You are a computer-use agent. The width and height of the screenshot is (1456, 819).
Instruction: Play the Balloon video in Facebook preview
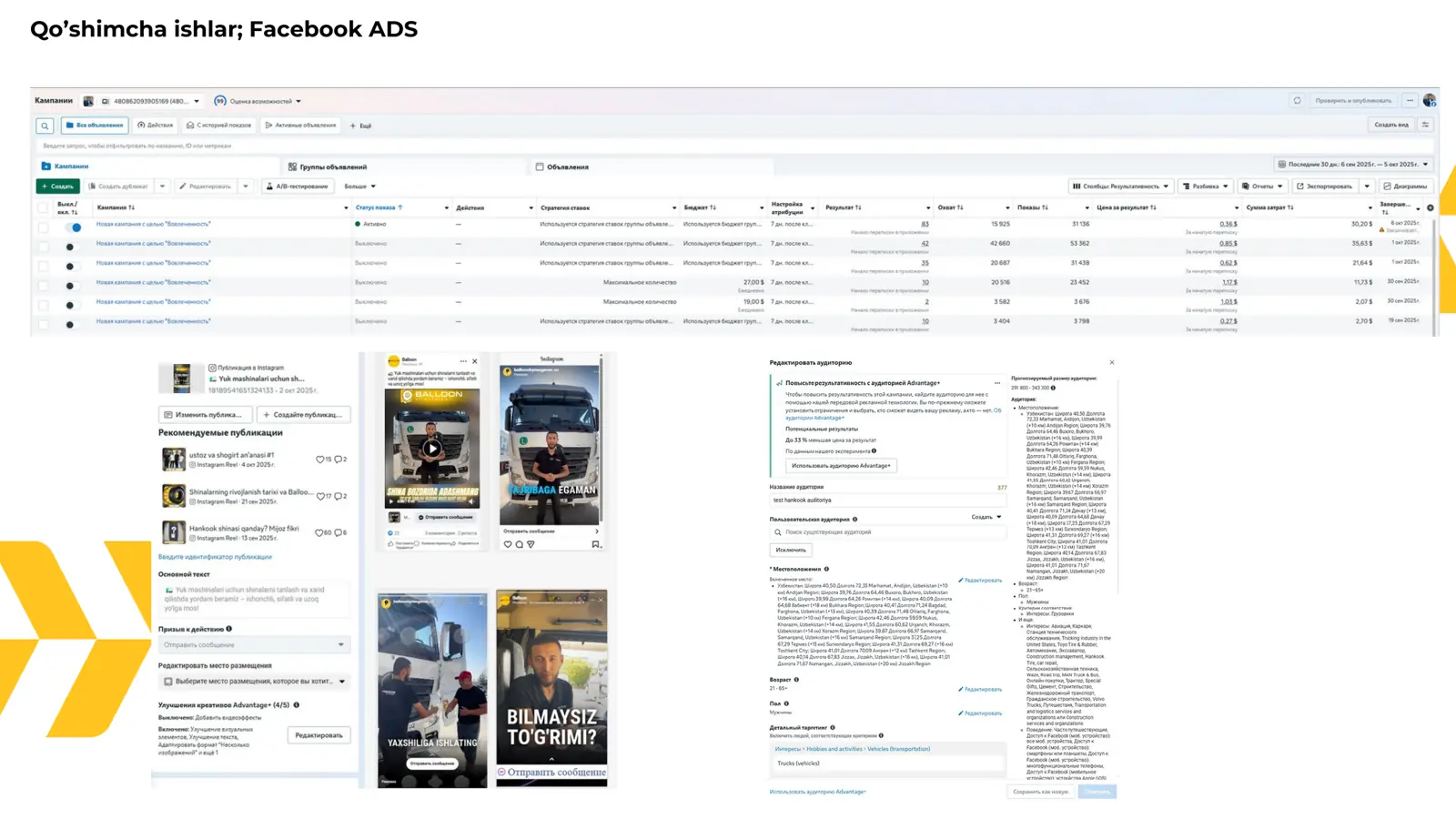pyautogui.click(x=432, y=448)
